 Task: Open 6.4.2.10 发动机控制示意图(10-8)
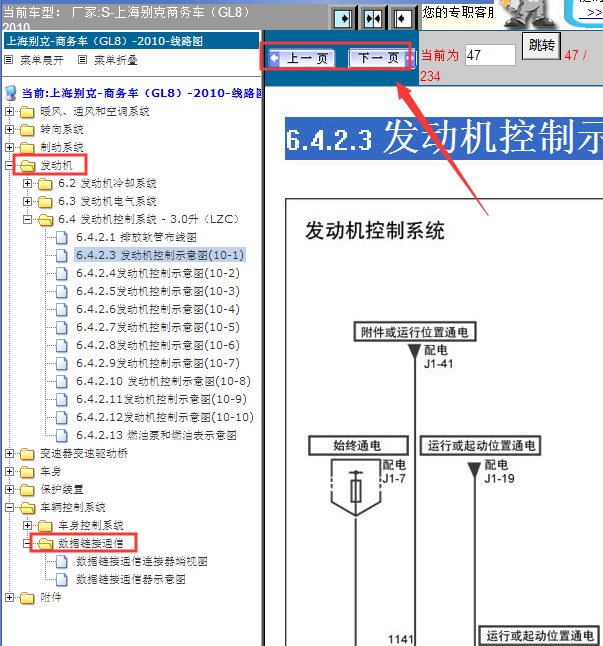(163, 381)
